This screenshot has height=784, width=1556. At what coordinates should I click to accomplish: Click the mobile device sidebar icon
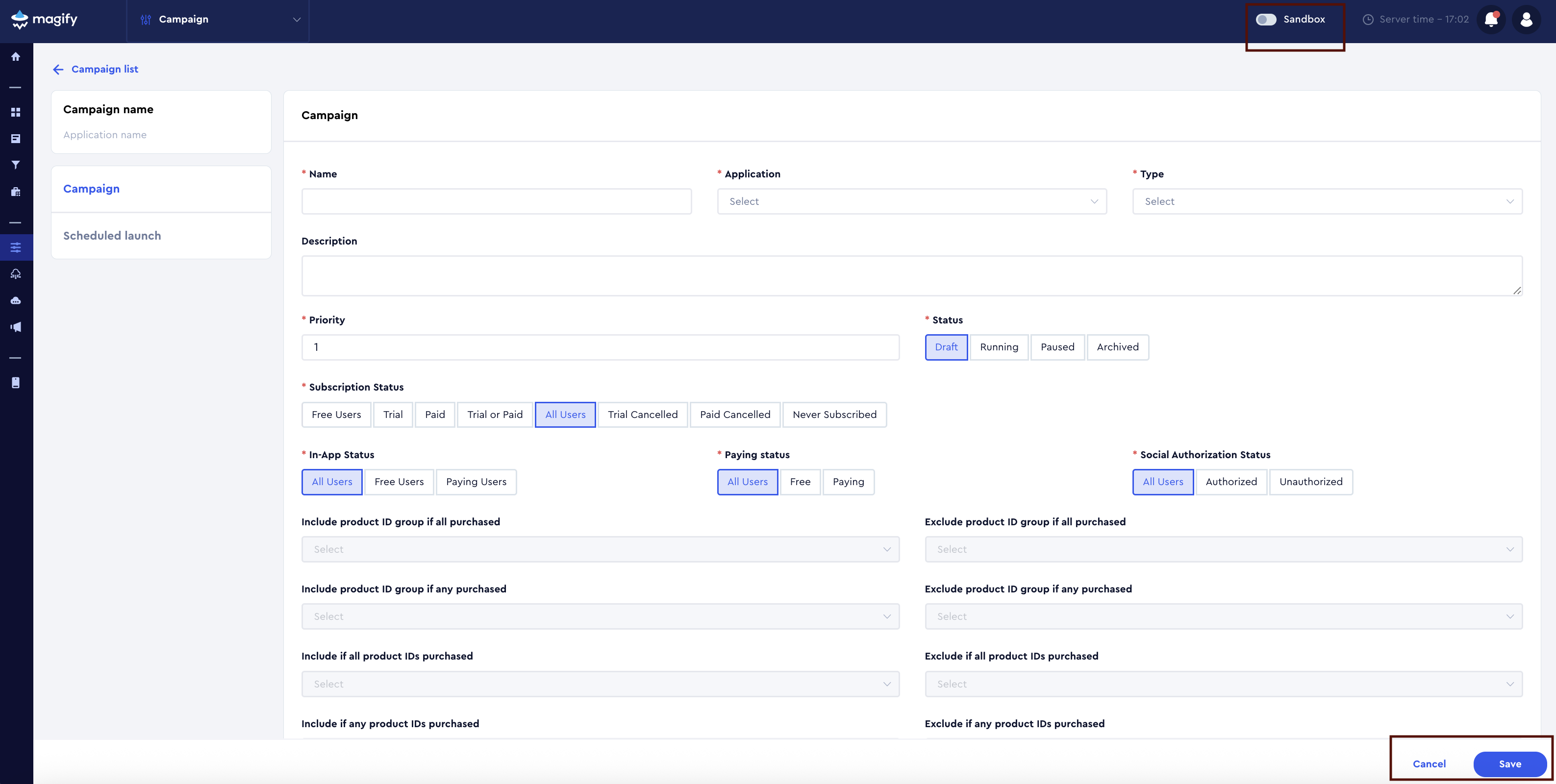click(x=16, y=383)
